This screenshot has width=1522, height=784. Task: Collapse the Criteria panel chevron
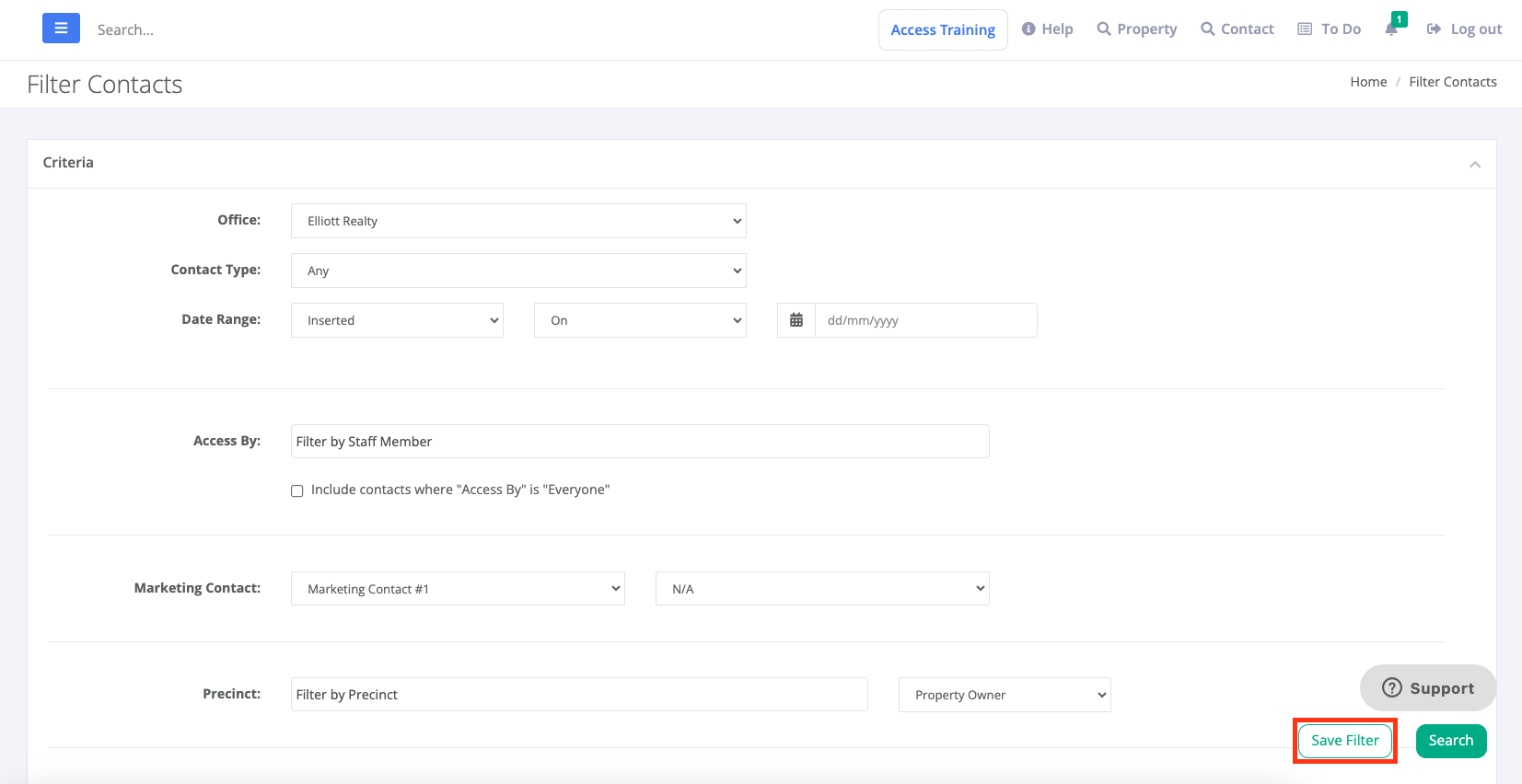(x=1475, y=164)
